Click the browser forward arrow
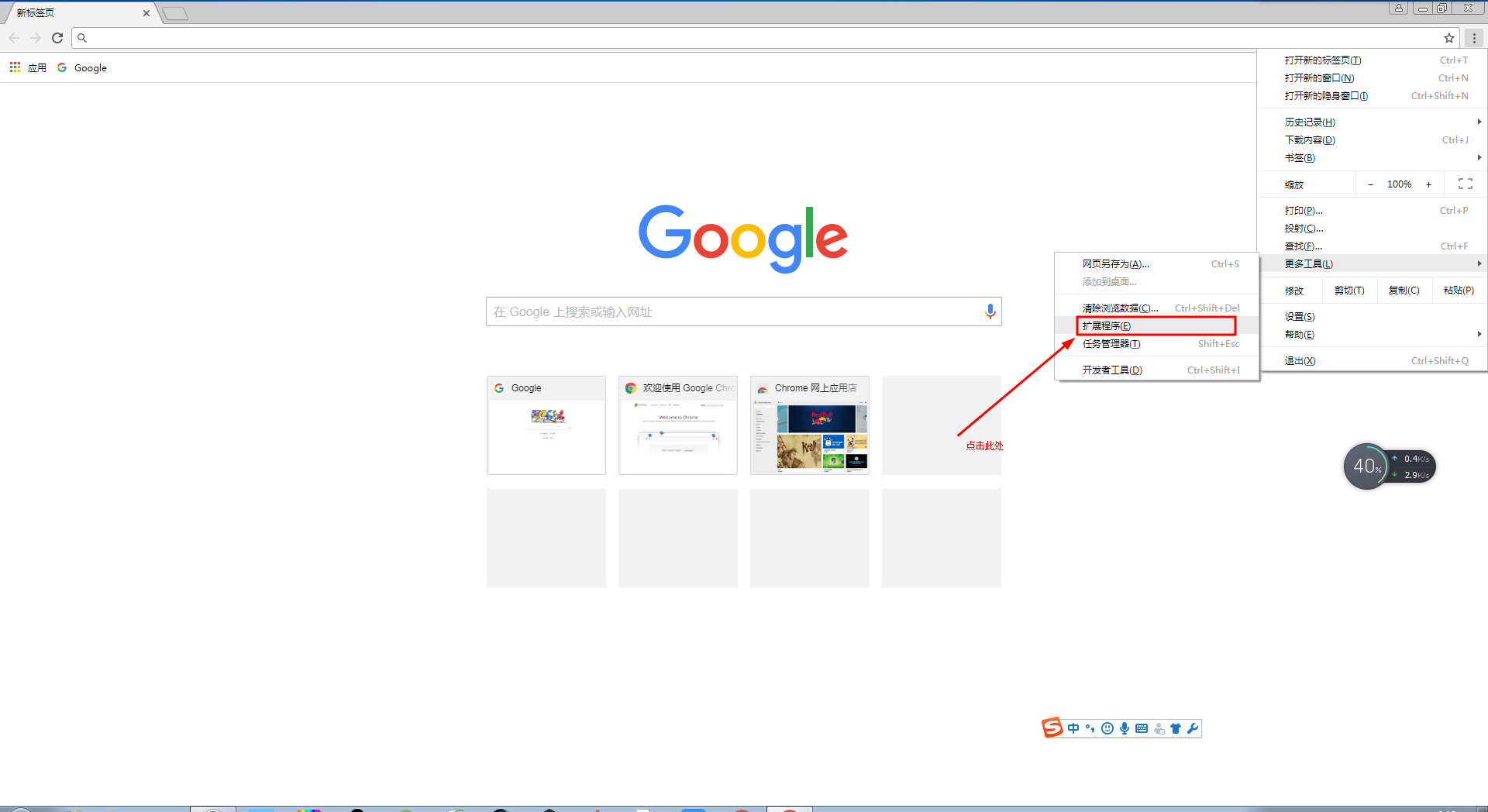 pyautogui.click(x=36, y=38)
